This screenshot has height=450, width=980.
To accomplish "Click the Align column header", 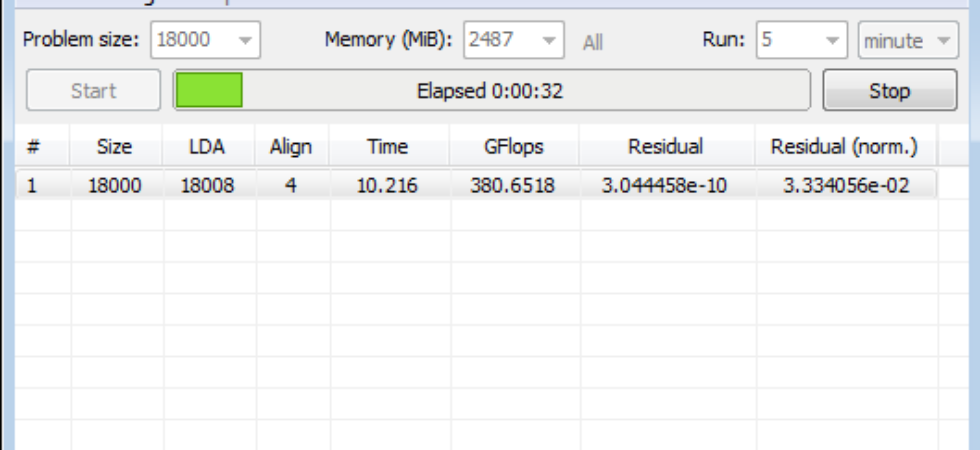I will [x=292, y=146].
